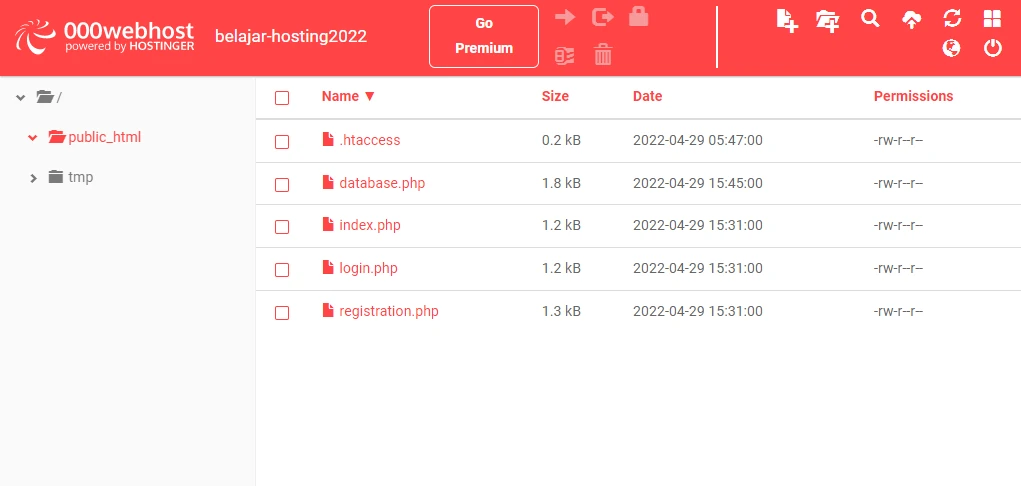This screenshot has width=1021, height=486.
Task: Click the 0.2 kB size value
Action: coord(561,140)
